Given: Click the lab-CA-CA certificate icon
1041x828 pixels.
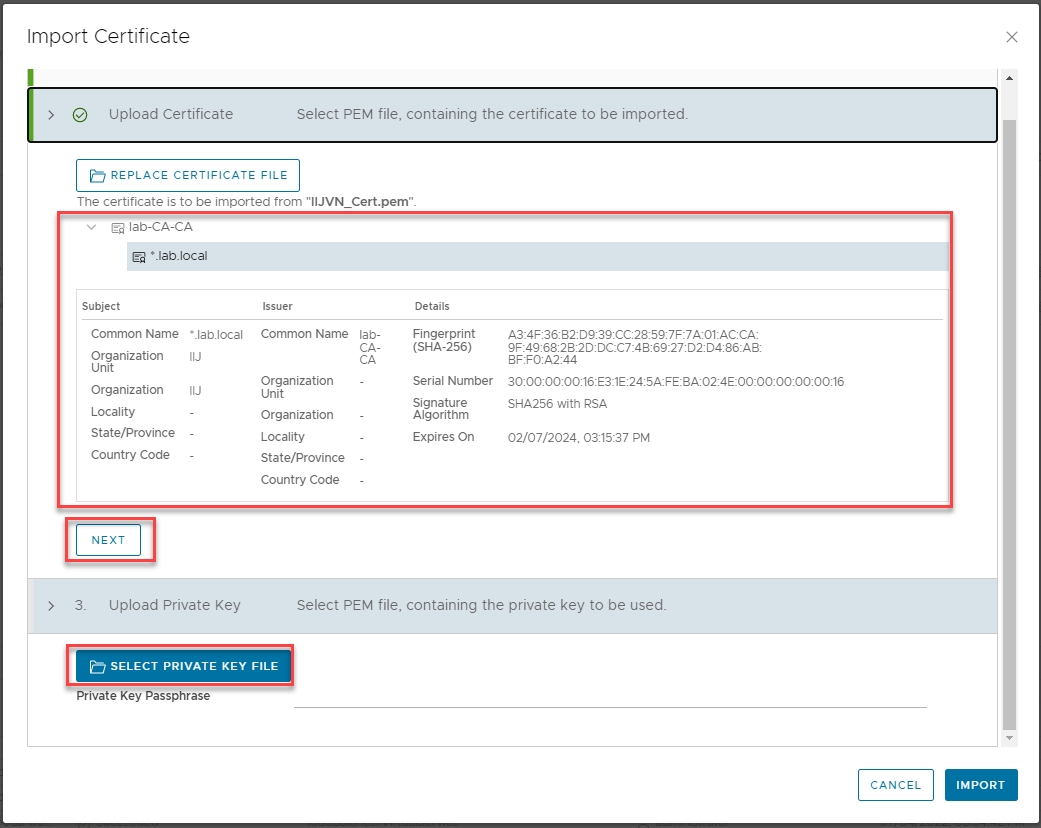Looking at the screenshot, I should pyautogui.click(x=118, y=228).
